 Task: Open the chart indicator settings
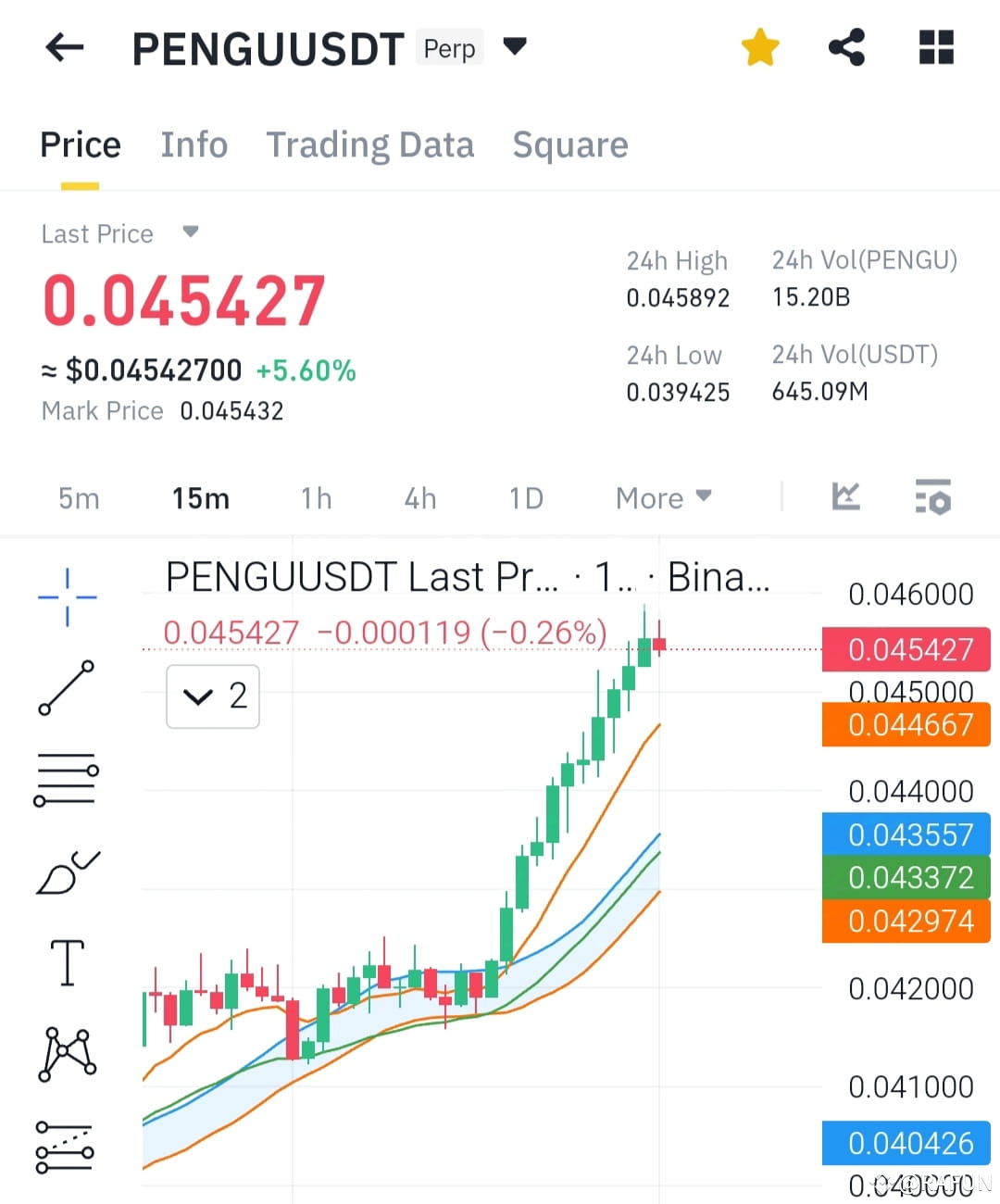tap(933, 497)
